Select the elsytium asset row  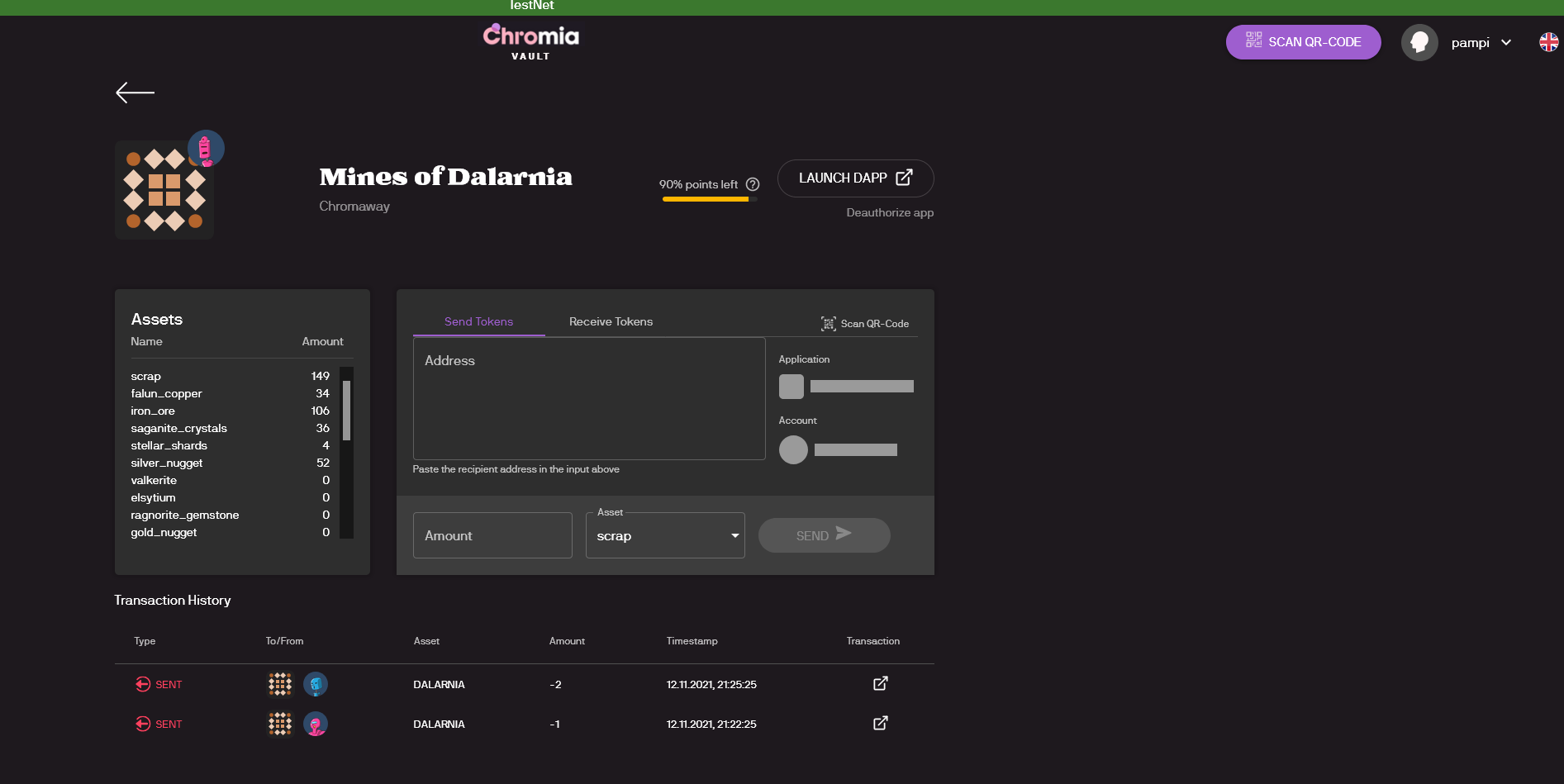pos(231,497)
